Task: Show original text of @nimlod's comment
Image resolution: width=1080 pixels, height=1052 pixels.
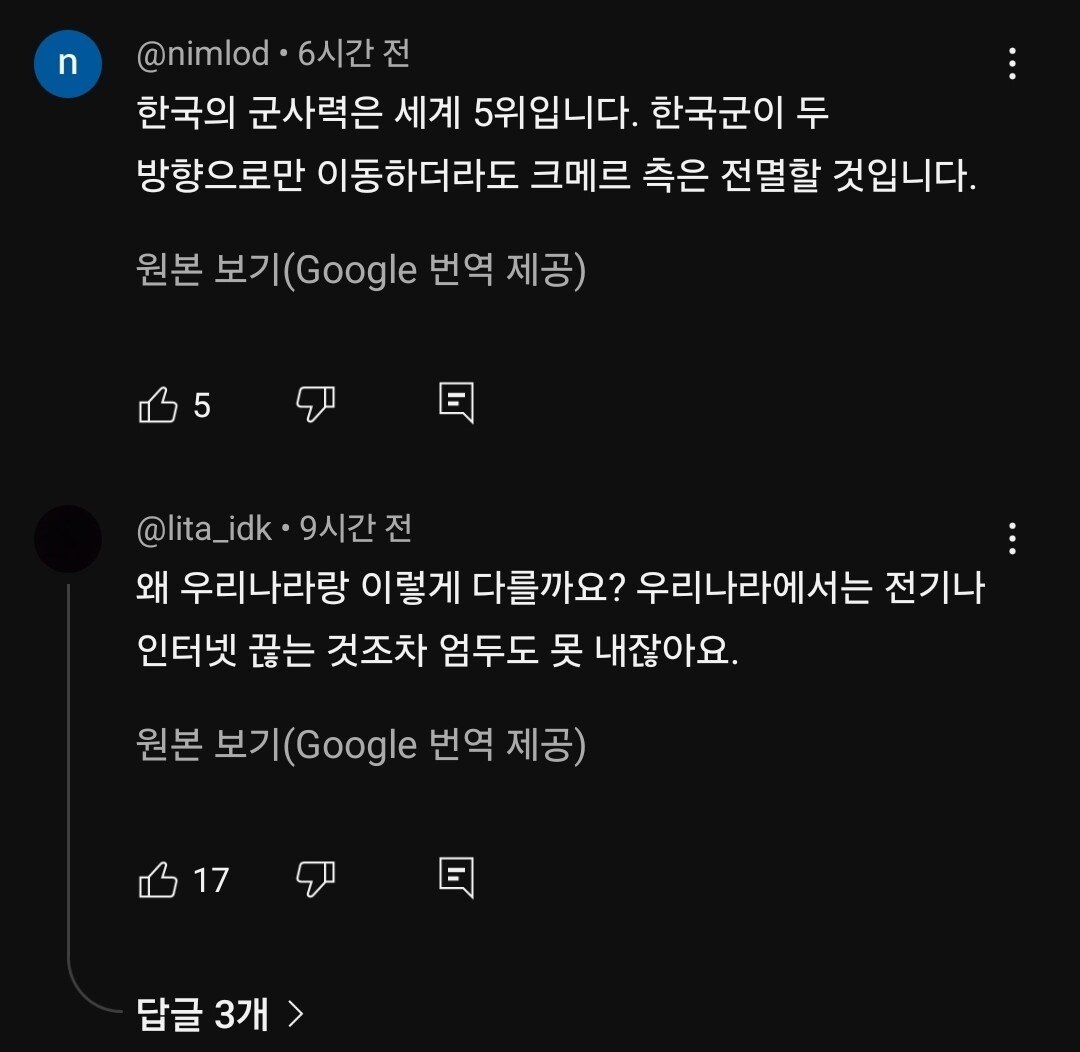Action: (360, 270)
